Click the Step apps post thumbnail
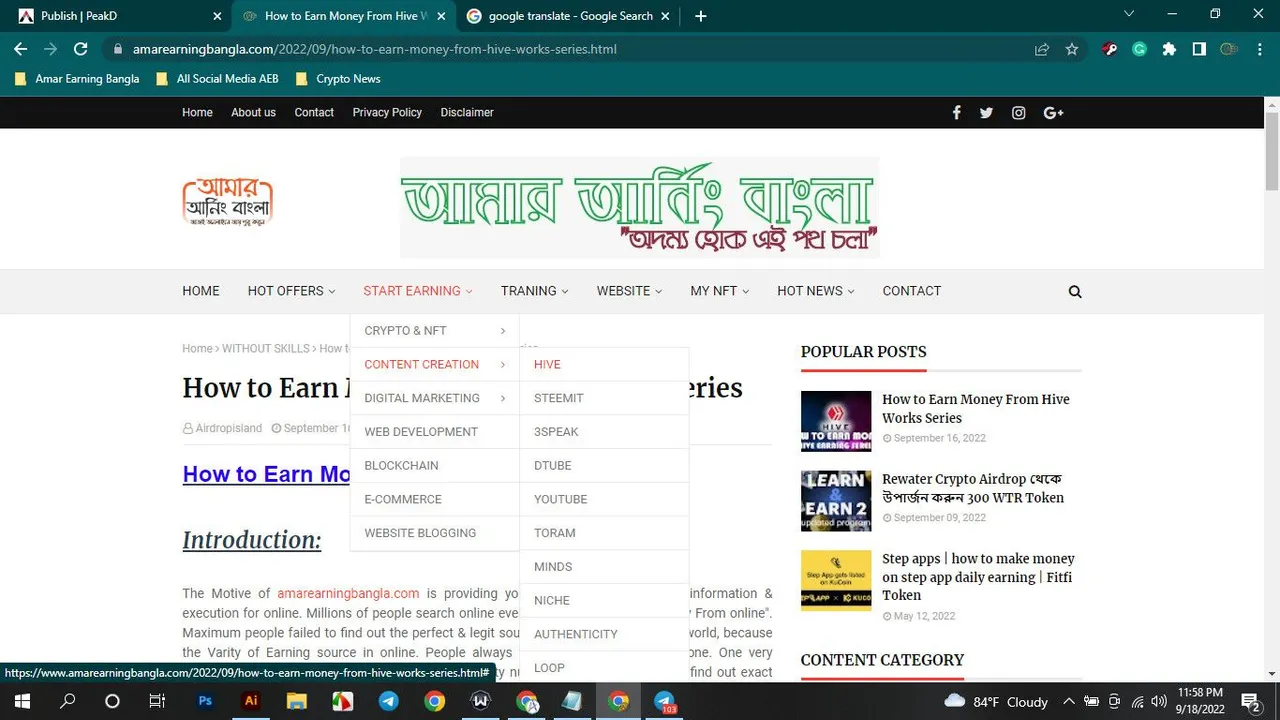 point(836,581)
